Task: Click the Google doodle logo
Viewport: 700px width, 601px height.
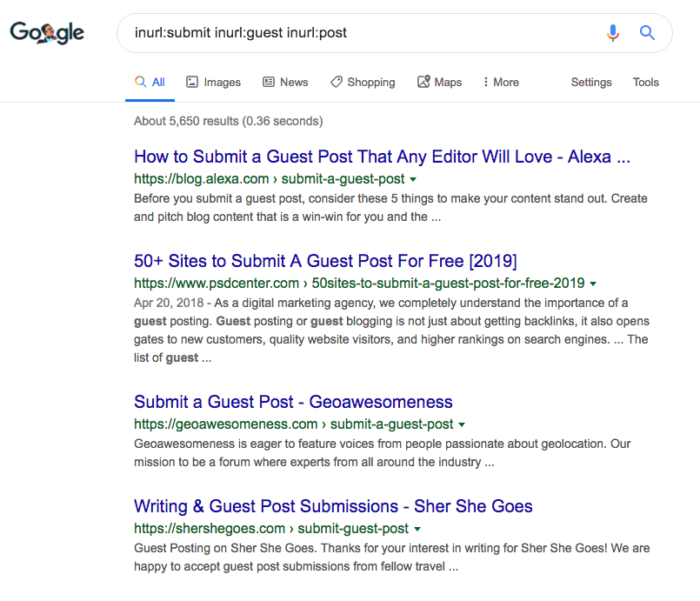Action: (x=47, y=33)
